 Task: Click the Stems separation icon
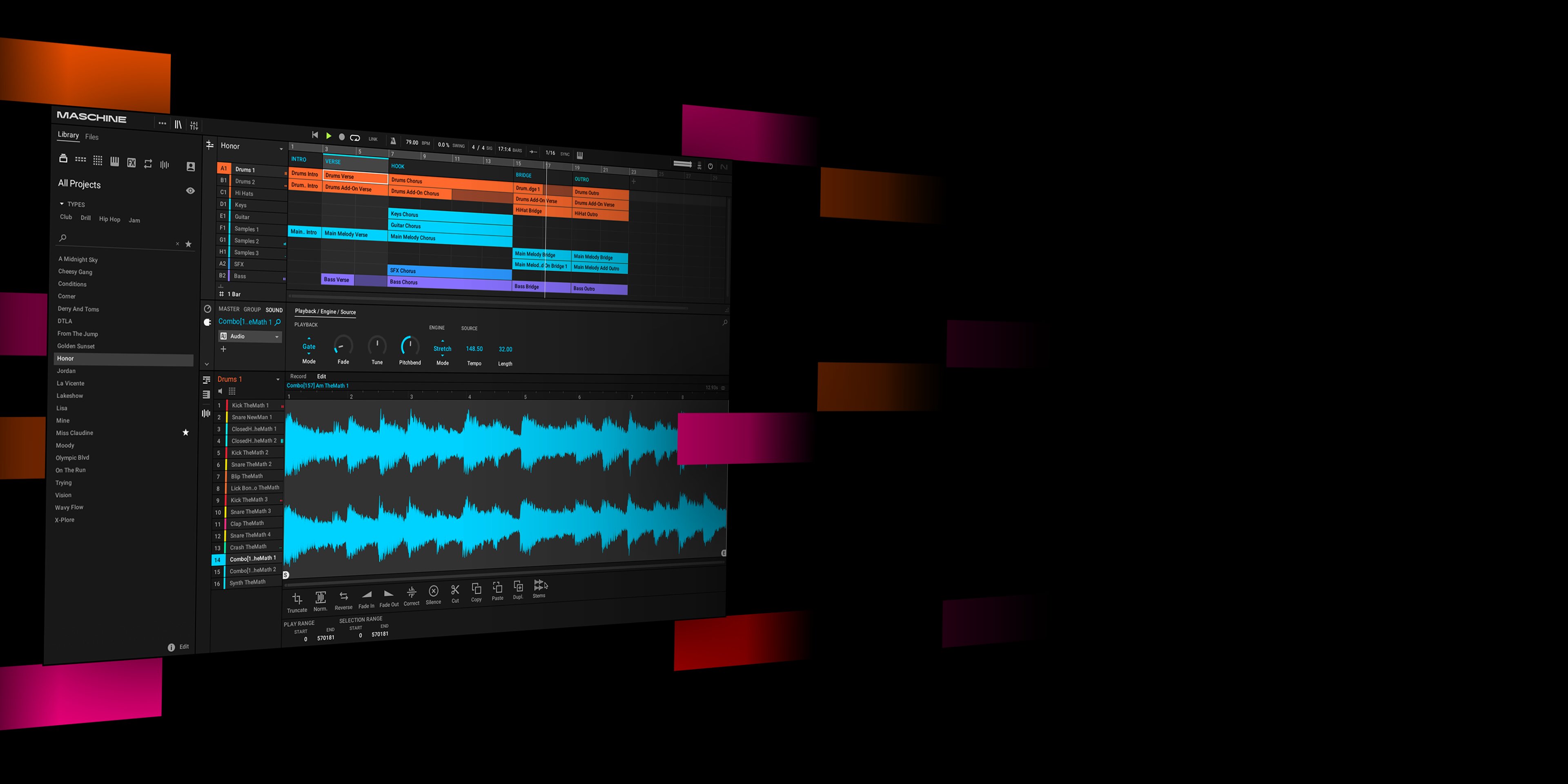pyautogui.click(x=539, y=585)
